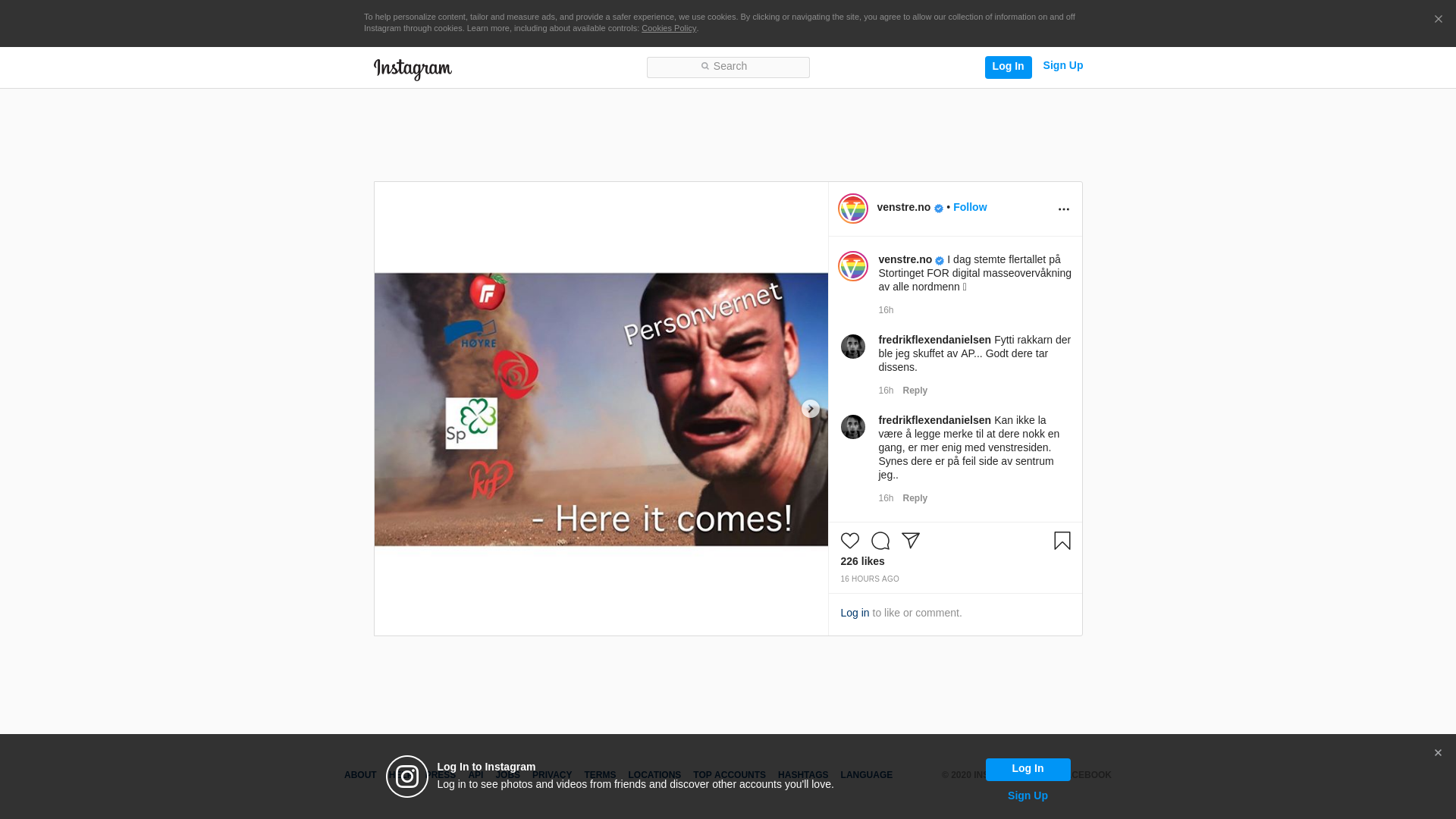Screen dimensions: 1456x819
Task: Go to next image in the carousel
Action: 810,409
